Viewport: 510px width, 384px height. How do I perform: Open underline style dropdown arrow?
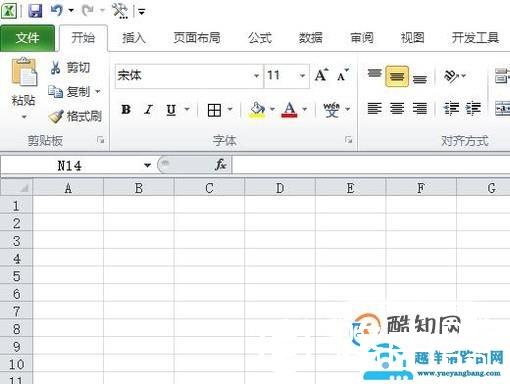[x=187, y=109]
